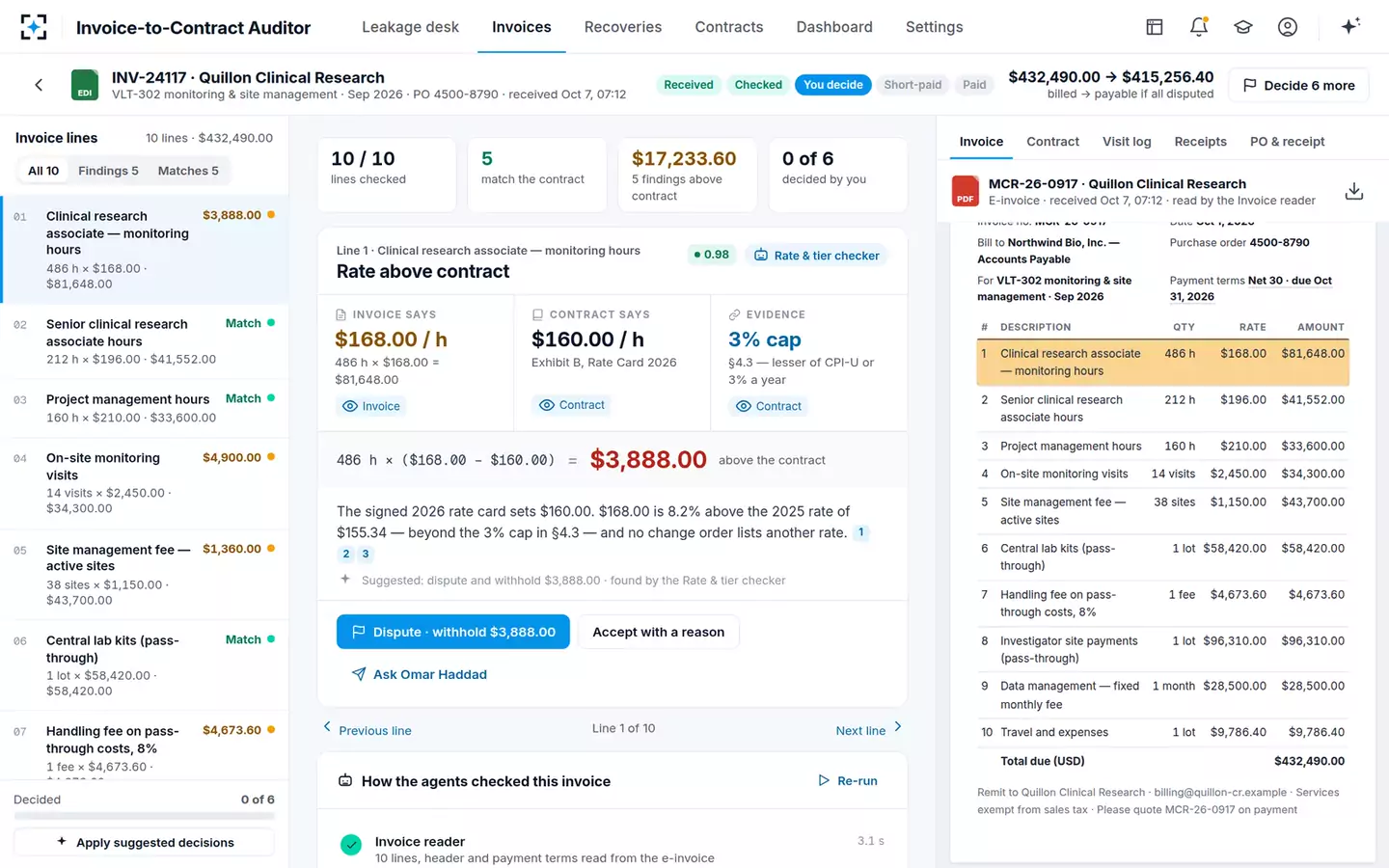Open Dashboard in top navigation
Image resolution: width=1389 pixels, height=868 pixels.
click(x=834, y=27)
